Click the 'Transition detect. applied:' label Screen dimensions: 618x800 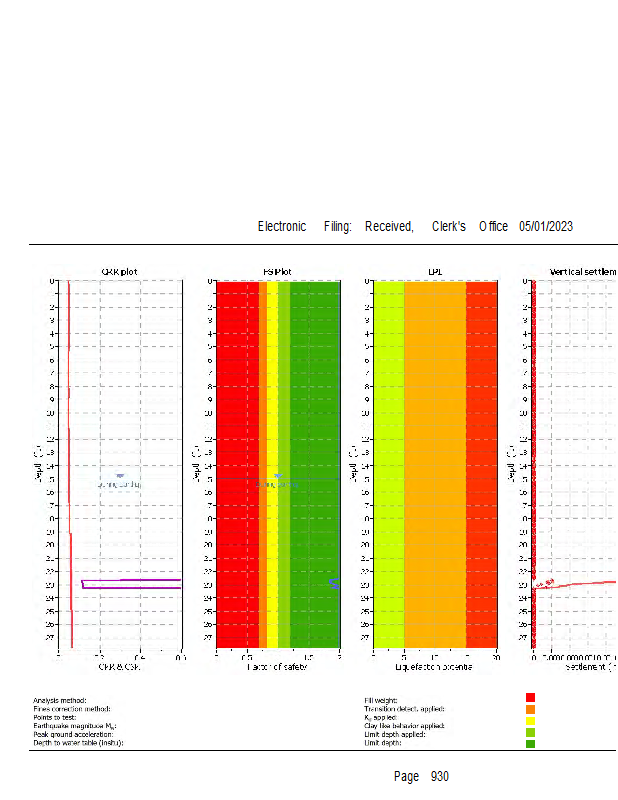[404, 709]
